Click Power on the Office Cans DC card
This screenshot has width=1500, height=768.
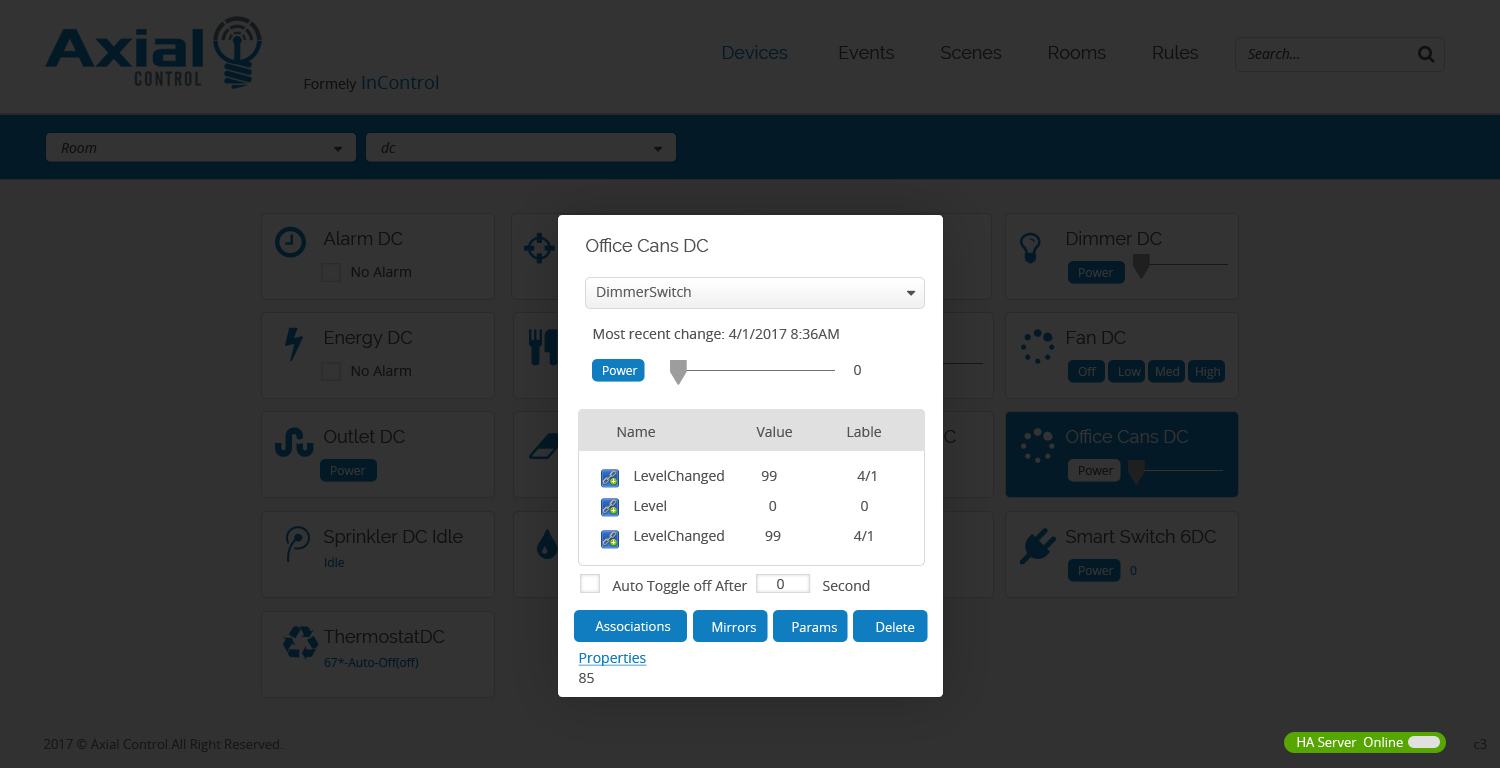[x=1095, y=470]
